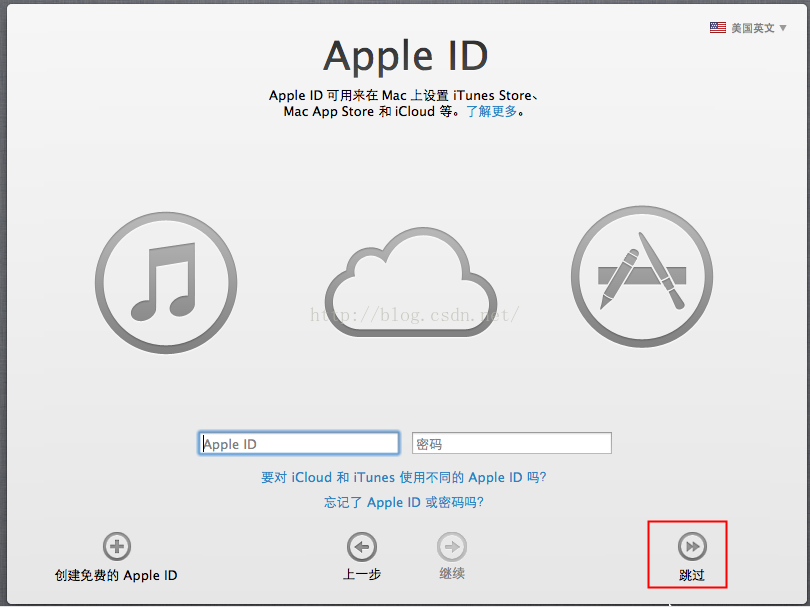810x608 pixels.
Task: Click the large Apple ID heading
Action: tap(405, 56)
